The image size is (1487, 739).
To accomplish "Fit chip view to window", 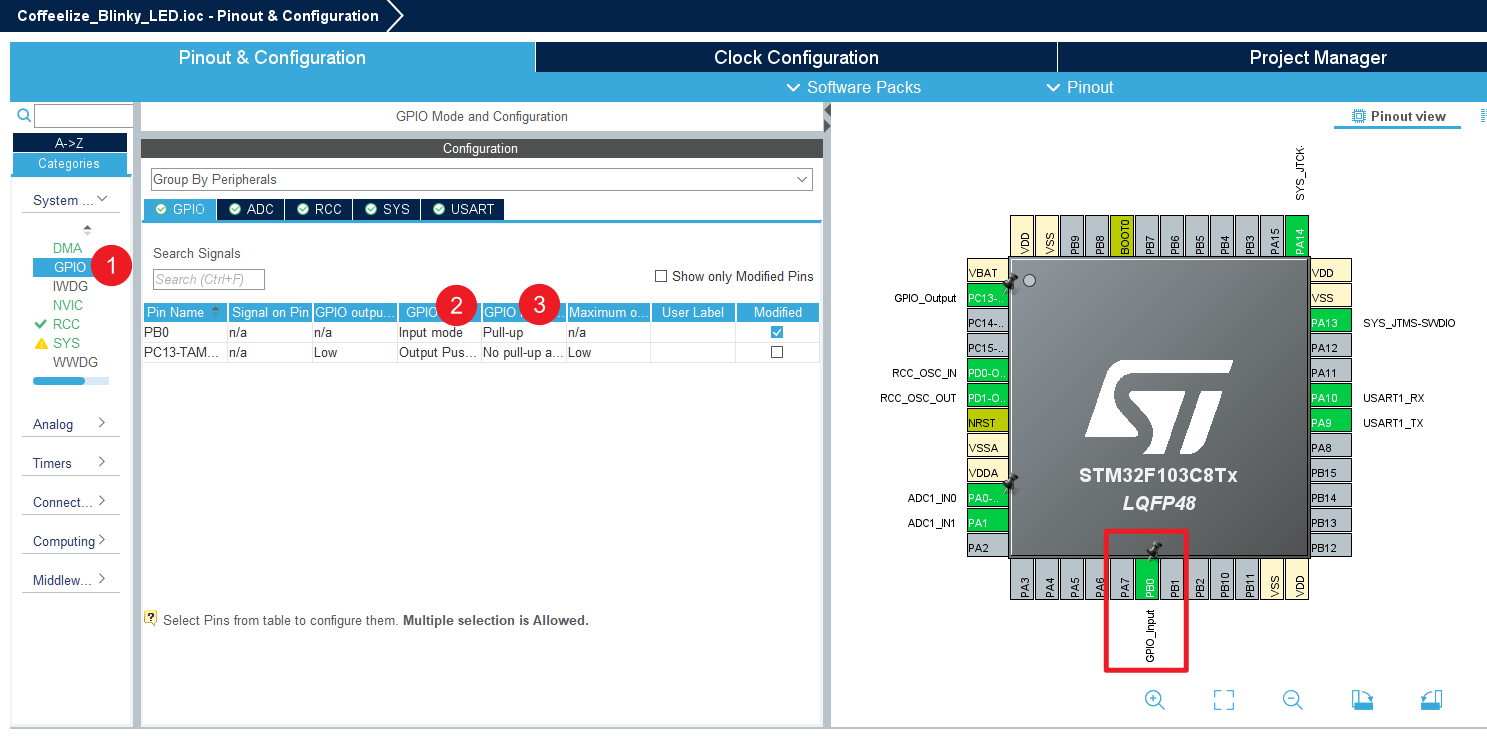I will (x=1223, y=700).
